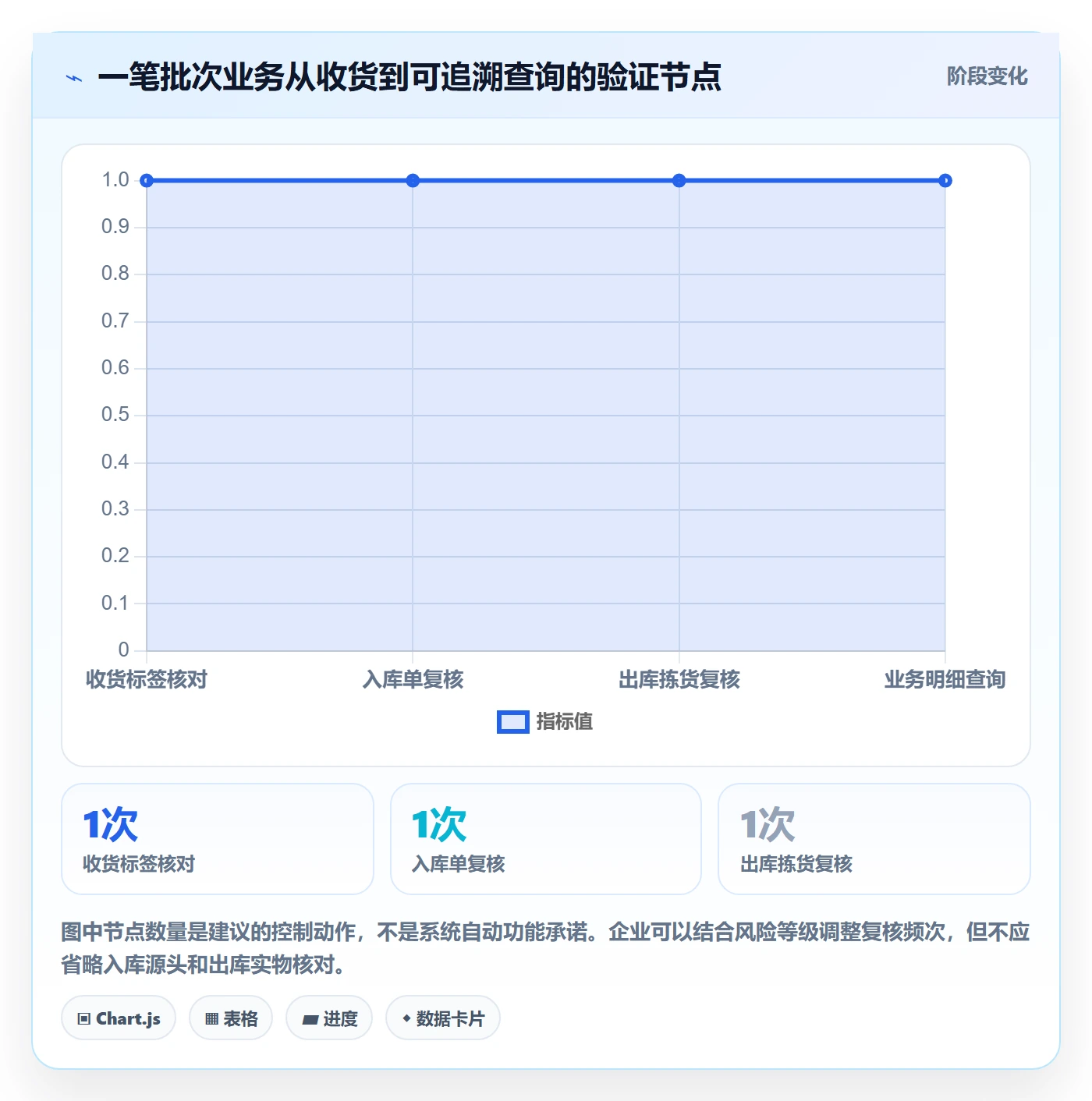Open the 1次 入库单复核 data card
This screenshot has width=1092, height=1101.
click(x=546, y=839)
